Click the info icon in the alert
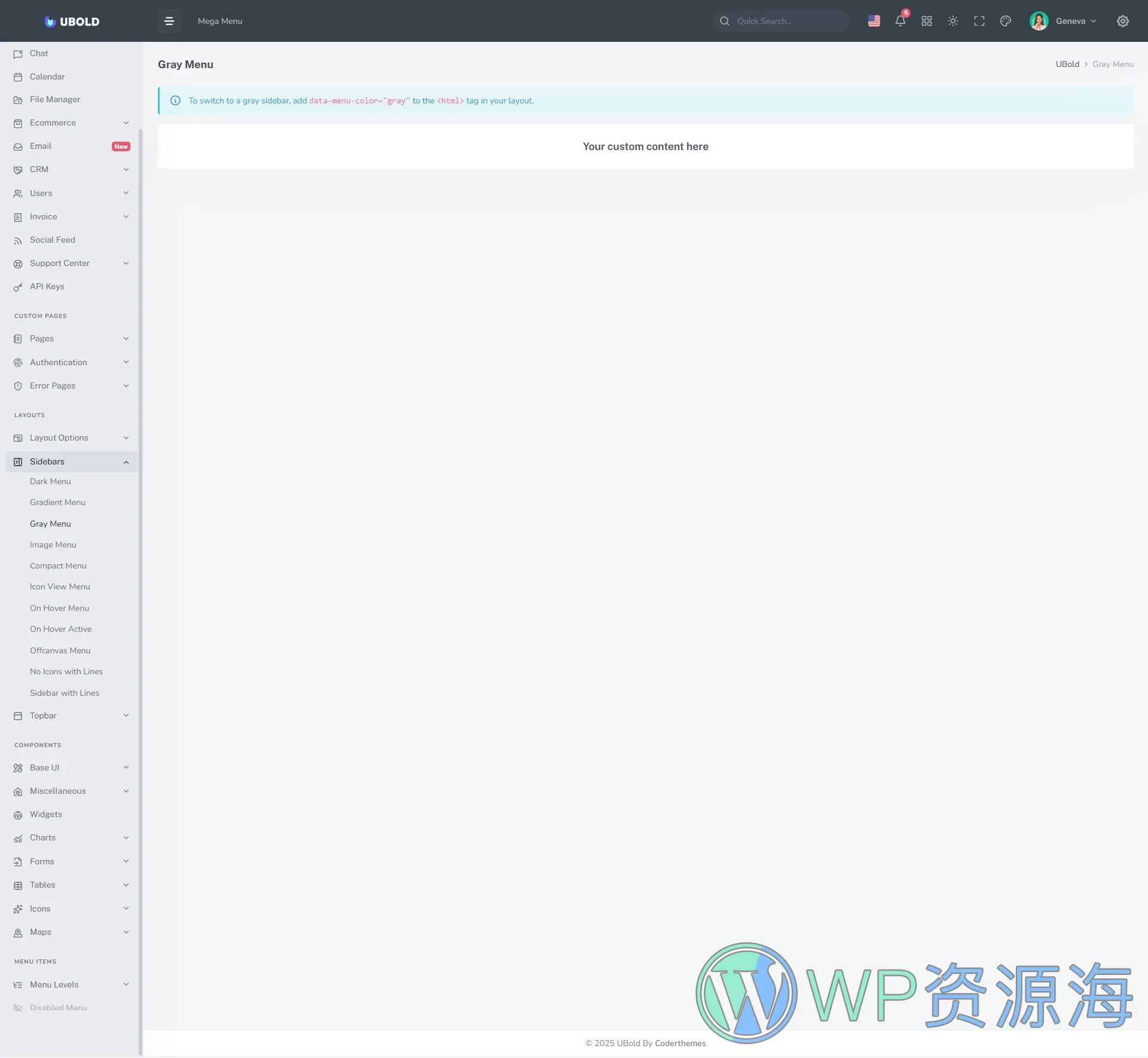 [175, 100]
